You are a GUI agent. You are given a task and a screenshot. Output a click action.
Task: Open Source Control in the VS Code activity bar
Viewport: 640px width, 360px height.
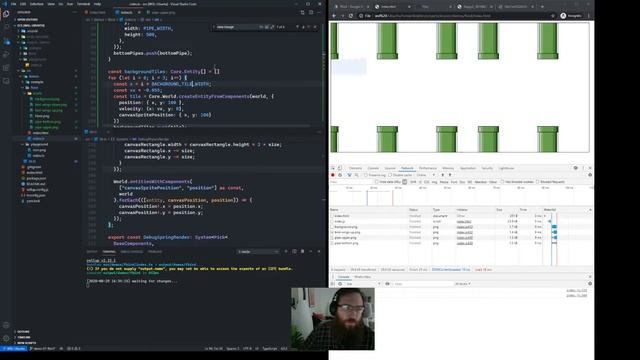tap(6, 41)
